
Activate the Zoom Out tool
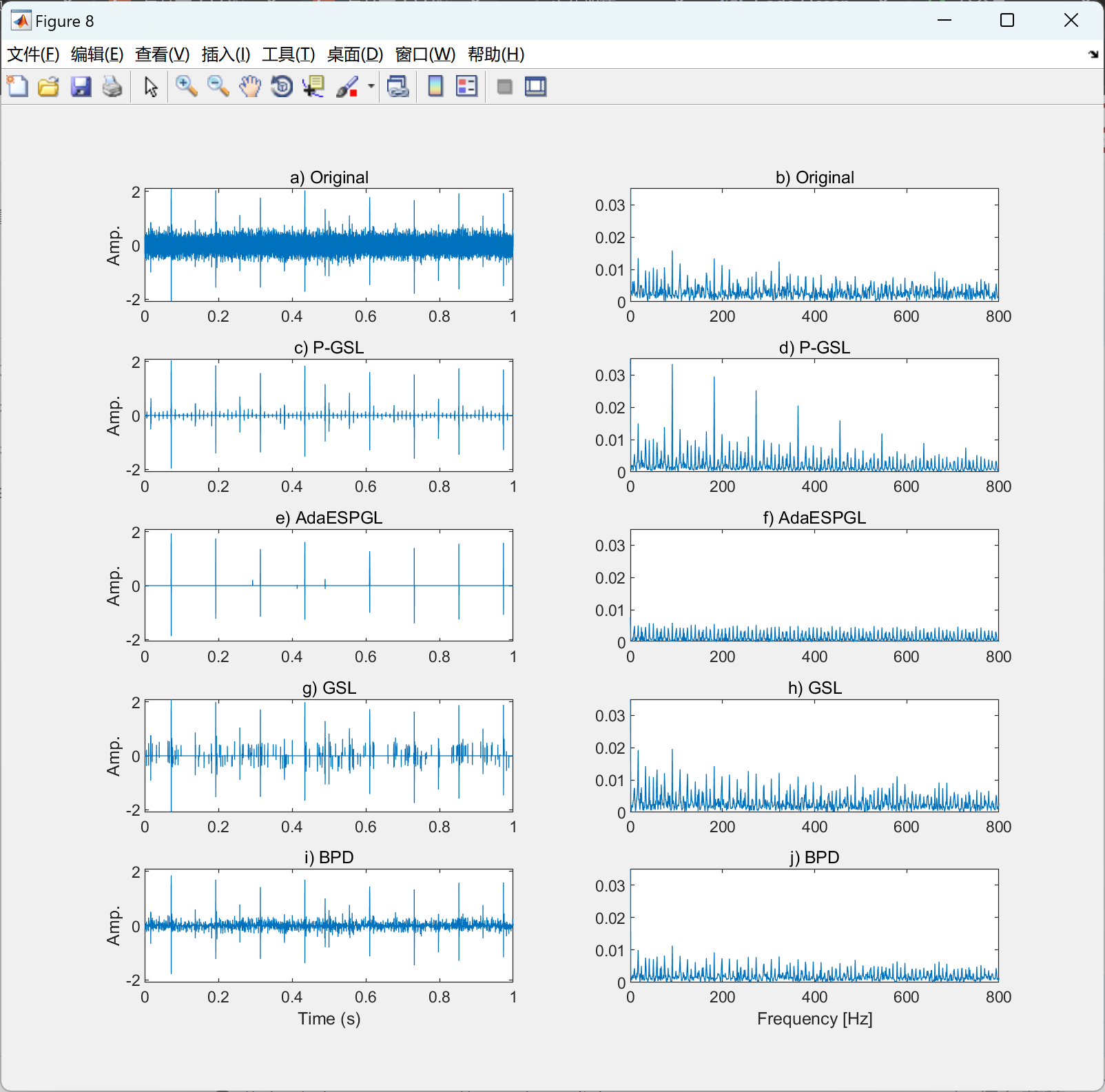tap(218, 87)
